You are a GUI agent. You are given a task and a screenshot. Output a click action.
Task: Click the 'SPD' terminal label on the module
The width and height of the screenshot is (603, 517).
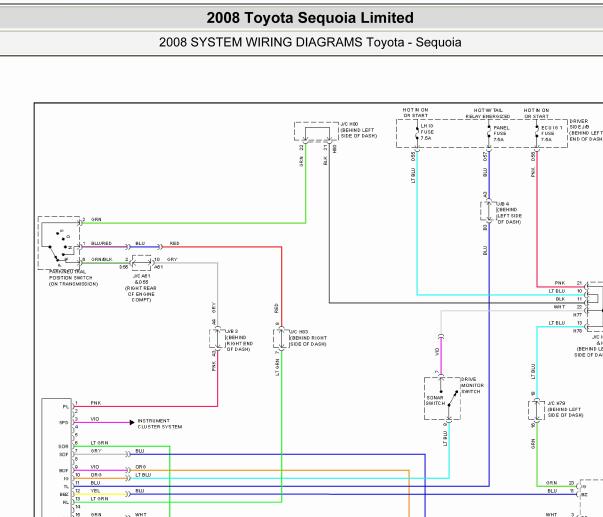pos(63,422)
